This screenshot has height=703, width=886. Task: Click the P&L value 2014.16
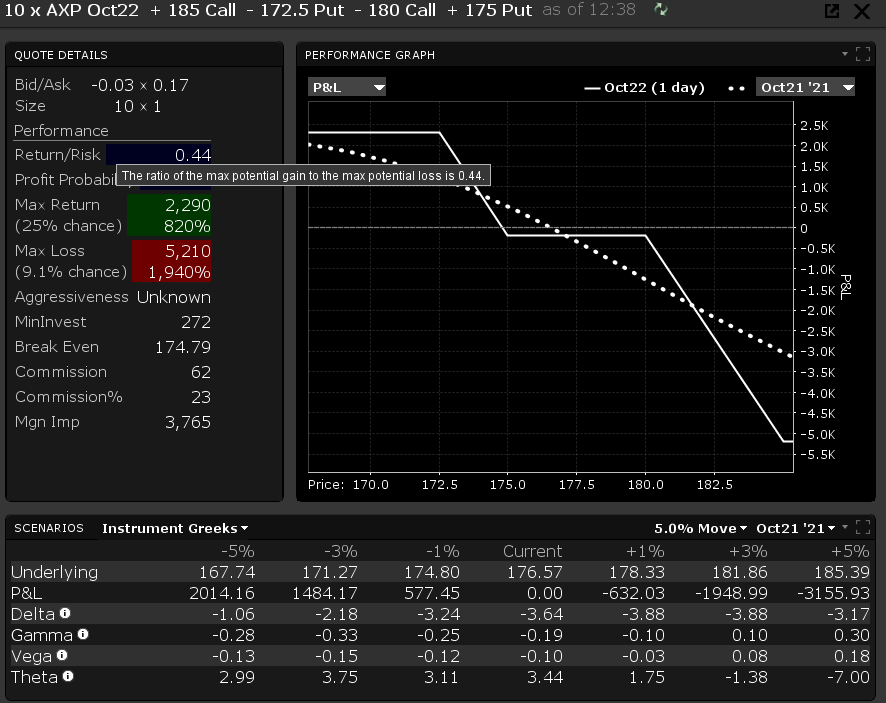click(x=222, y=593)
